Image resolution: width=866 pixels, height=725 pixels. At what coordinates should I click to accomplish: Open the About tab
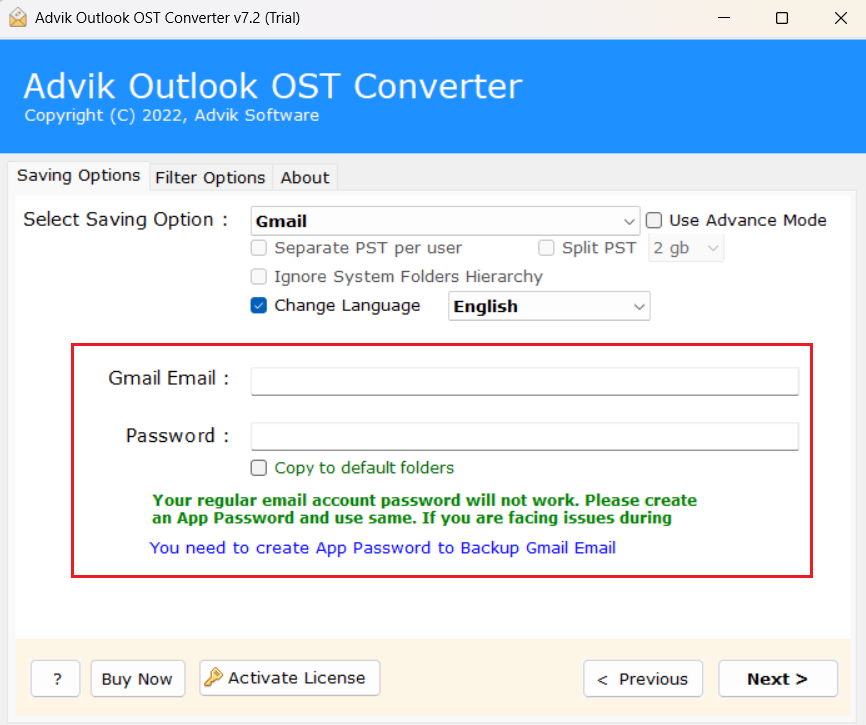[x=305, y=178]
